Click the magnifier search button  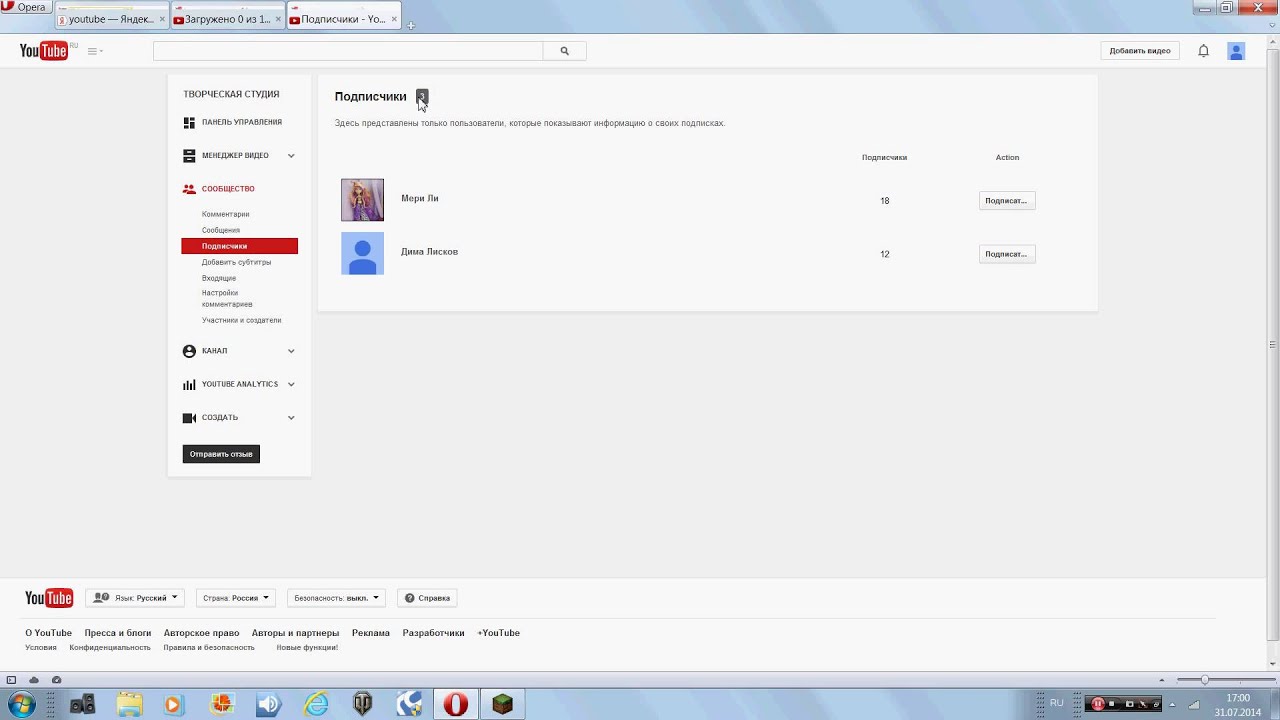click(x=564, y=51)
